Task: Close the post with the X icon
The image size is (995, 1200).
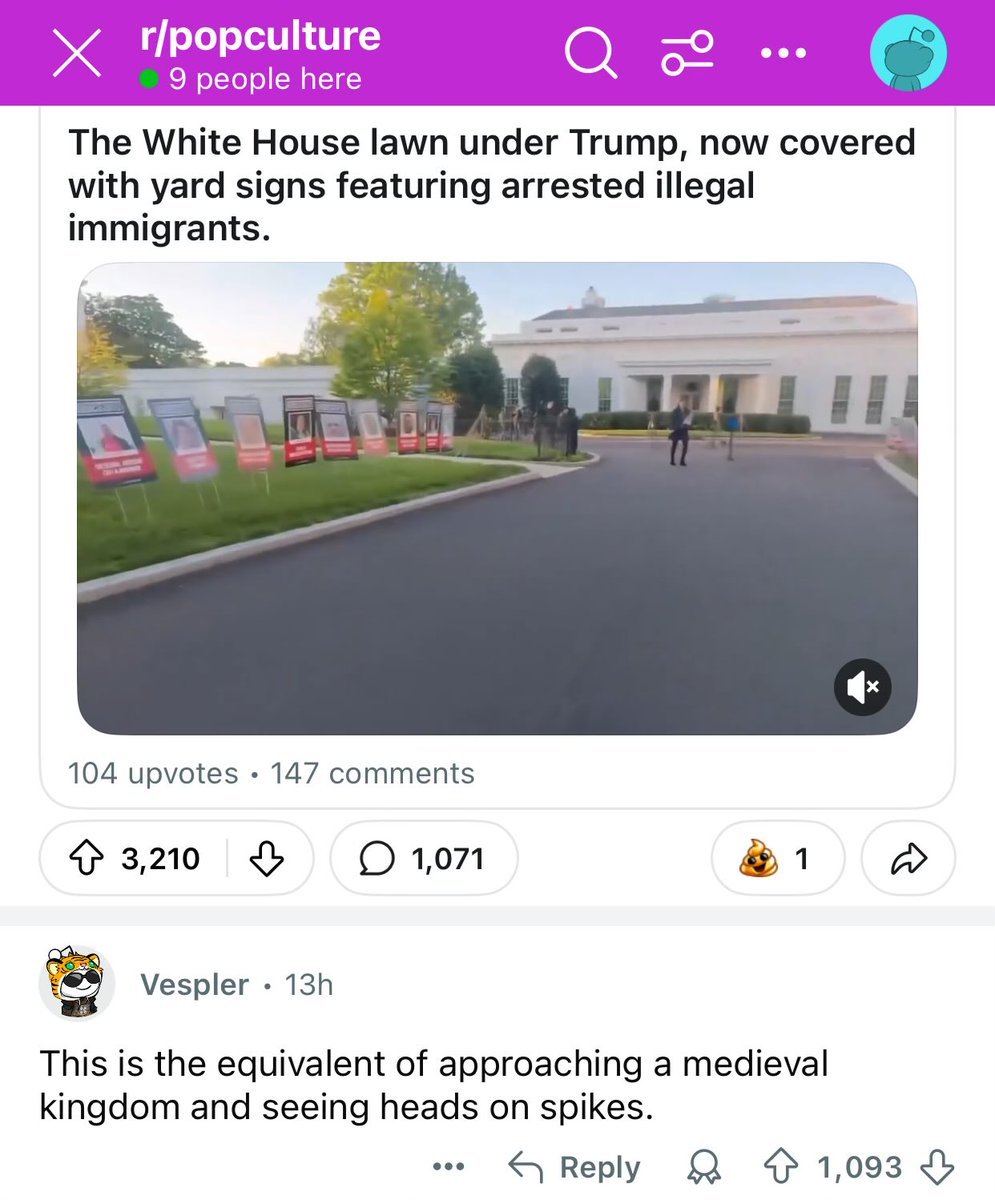Action: click(76, 54)
